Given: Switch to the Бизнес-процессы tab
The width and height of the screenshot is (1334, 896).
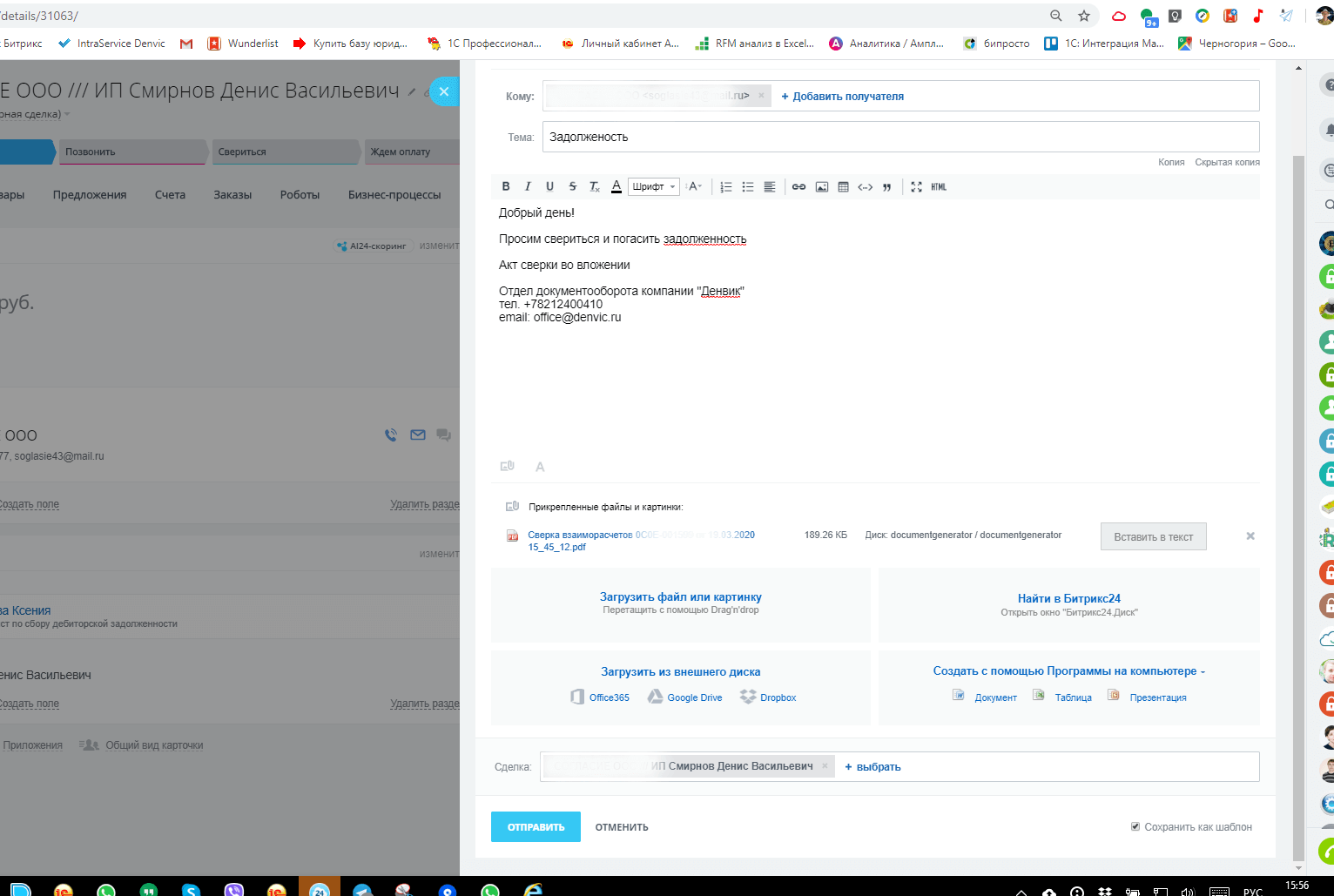Looking at the screenshot, I should point(394,195).
